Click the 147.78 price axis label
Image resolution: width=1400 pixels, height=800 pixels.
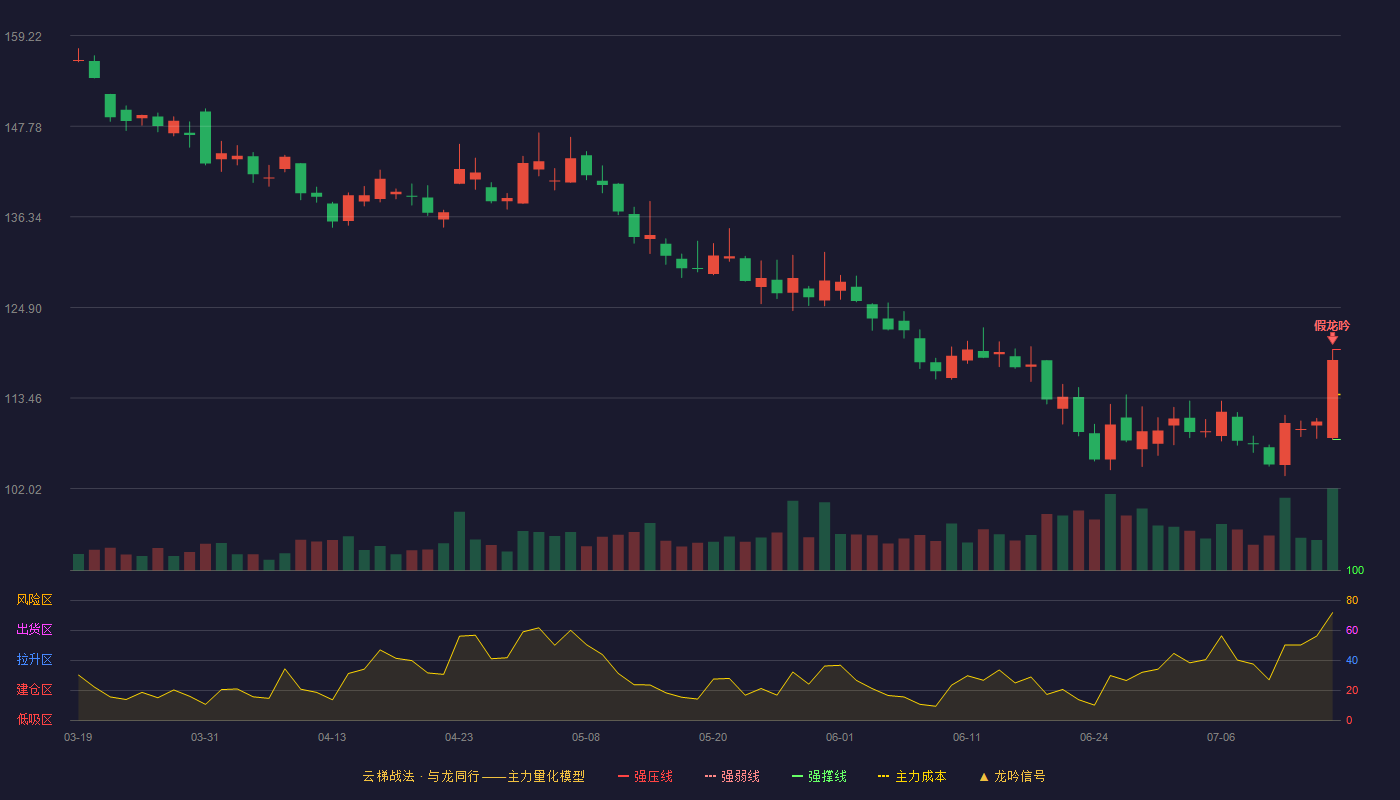click(23, 127)
